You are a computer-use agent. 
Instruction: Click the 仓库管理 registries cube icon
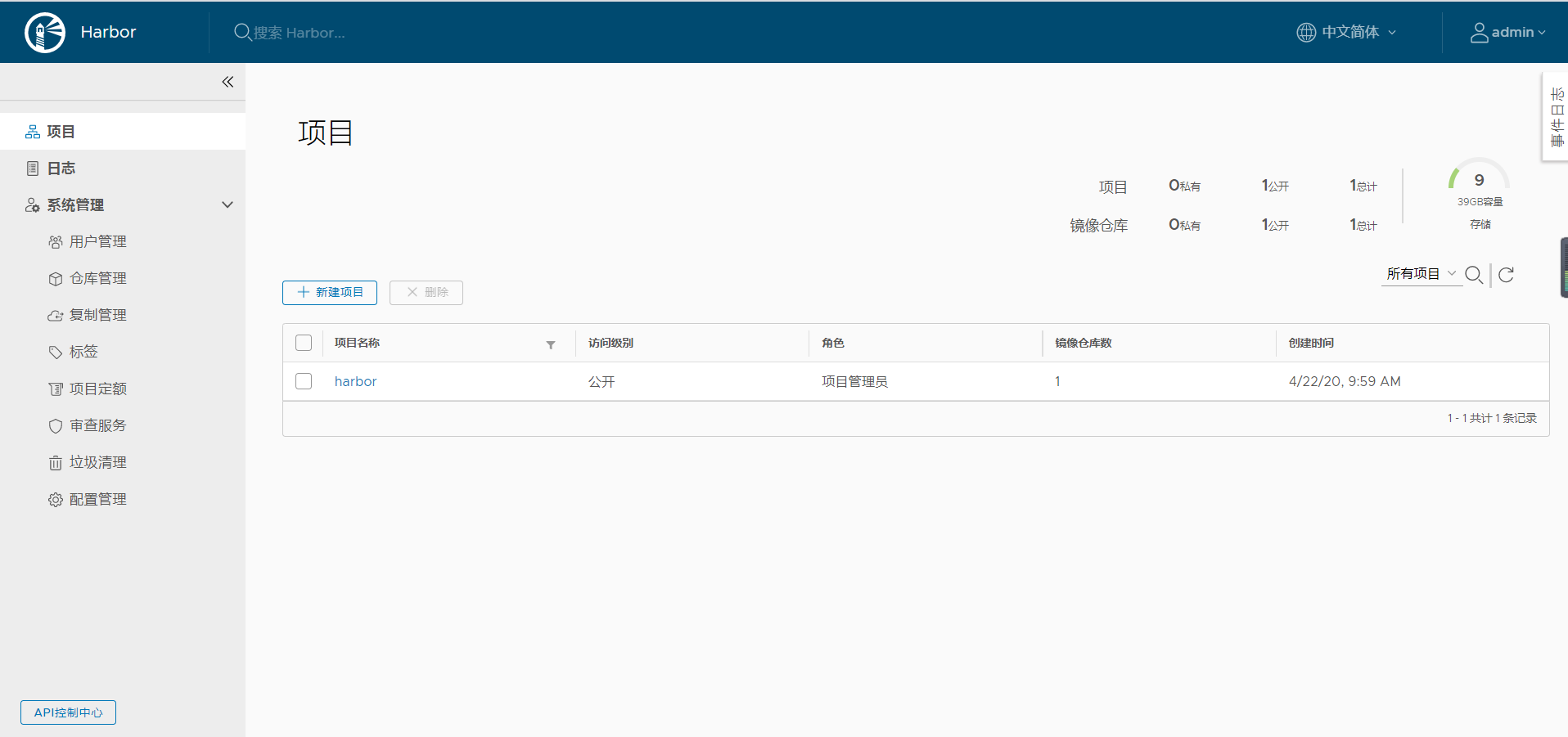point(56,279)
